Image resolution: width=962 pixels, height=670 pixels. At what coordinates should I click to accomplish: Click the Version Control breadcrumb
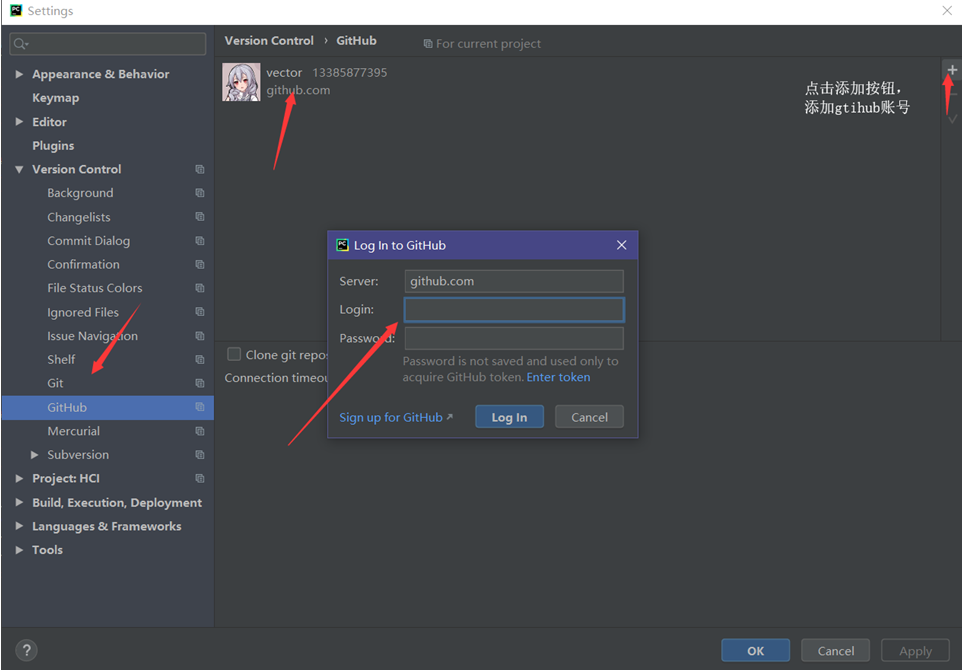coord(269,40)
